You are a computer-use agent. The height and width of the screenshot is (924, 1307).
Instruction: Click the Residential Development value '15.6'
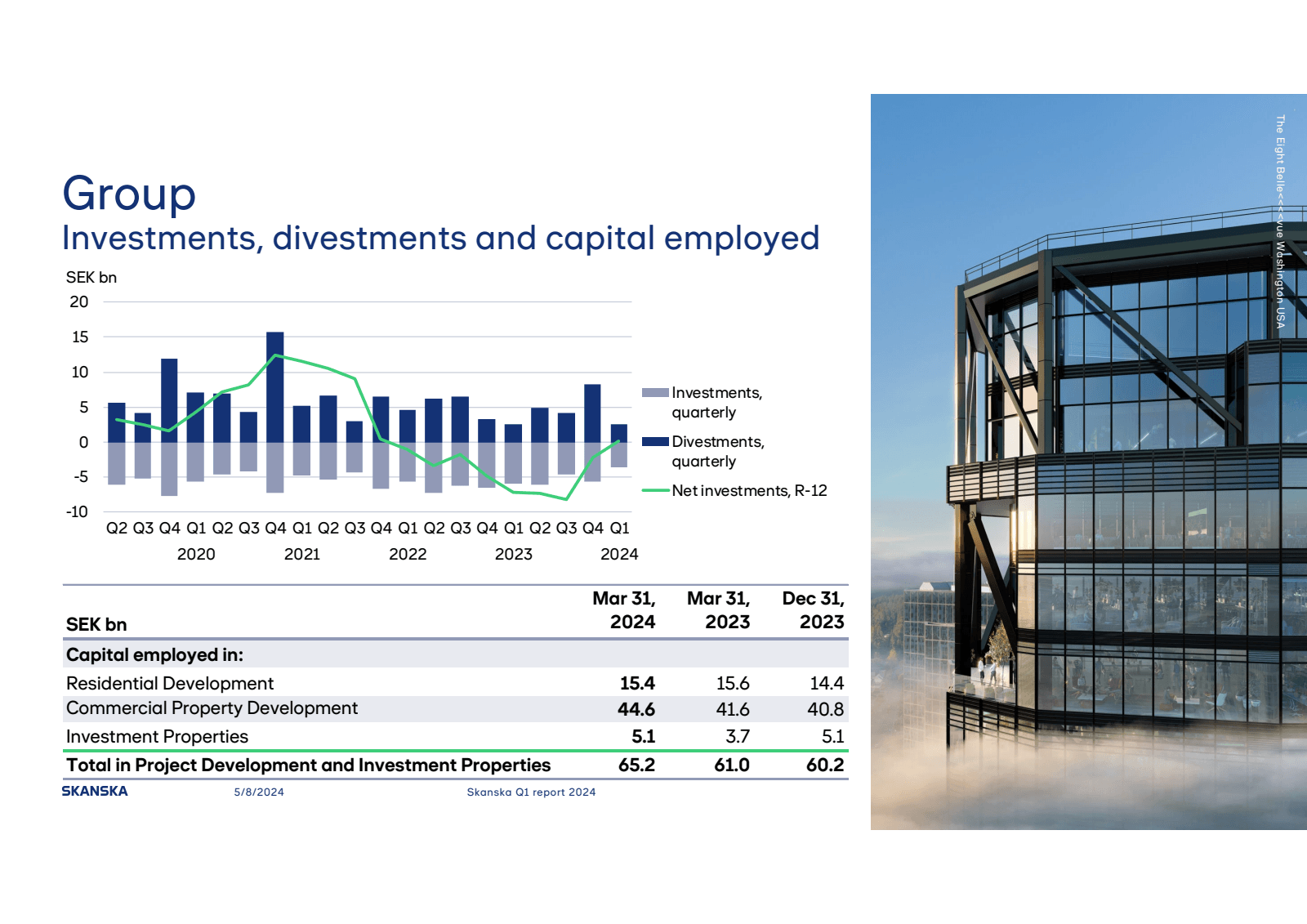[x=733, y=684]
